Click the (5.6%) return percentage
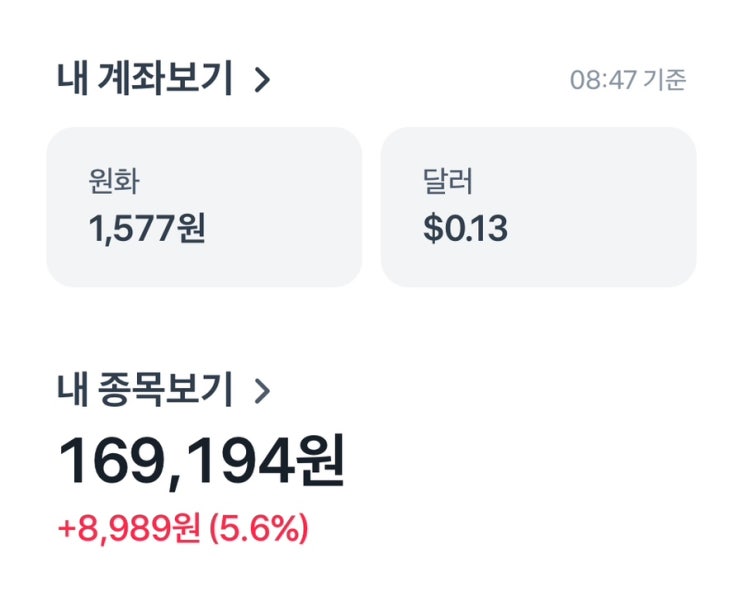Image resolution: width=743 pixels, height=591 pixels. pos(259,529)
